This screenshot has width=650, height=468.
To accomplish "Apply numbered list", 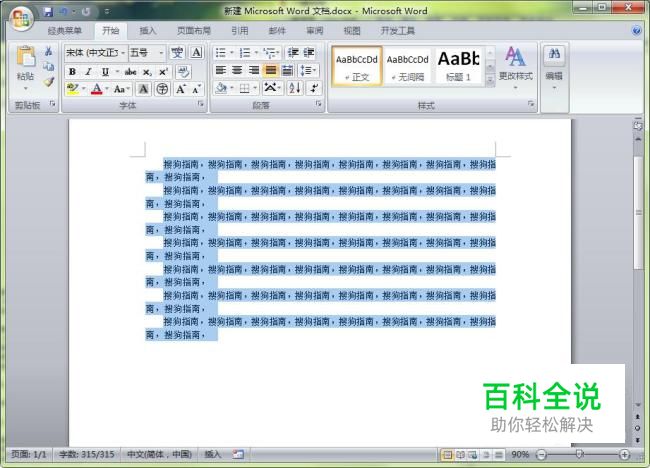I will [x=245, y=53].
